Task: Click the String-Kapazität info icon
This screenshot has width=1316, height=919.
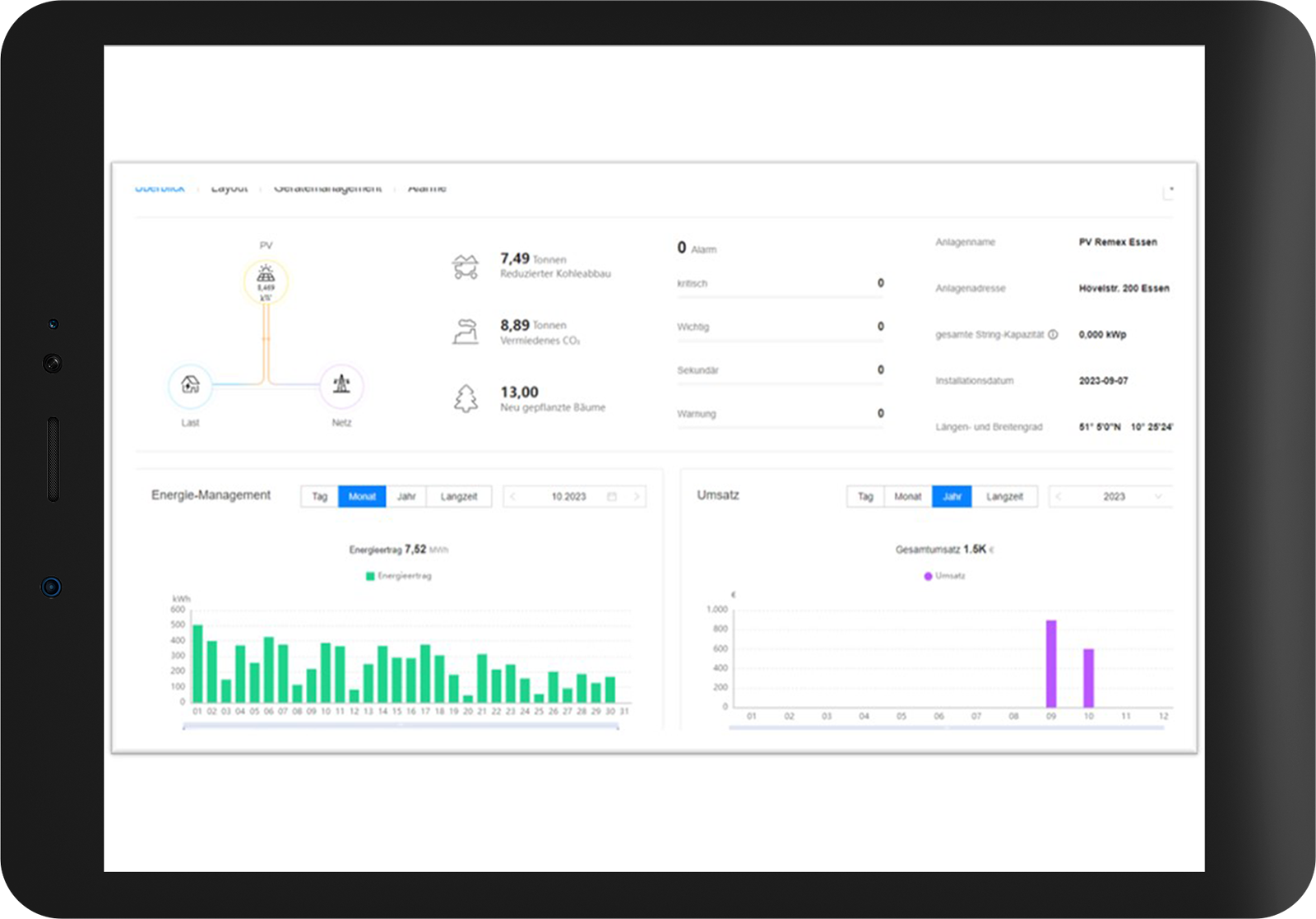Action: pyautogui.click(x=1053, y=335)
